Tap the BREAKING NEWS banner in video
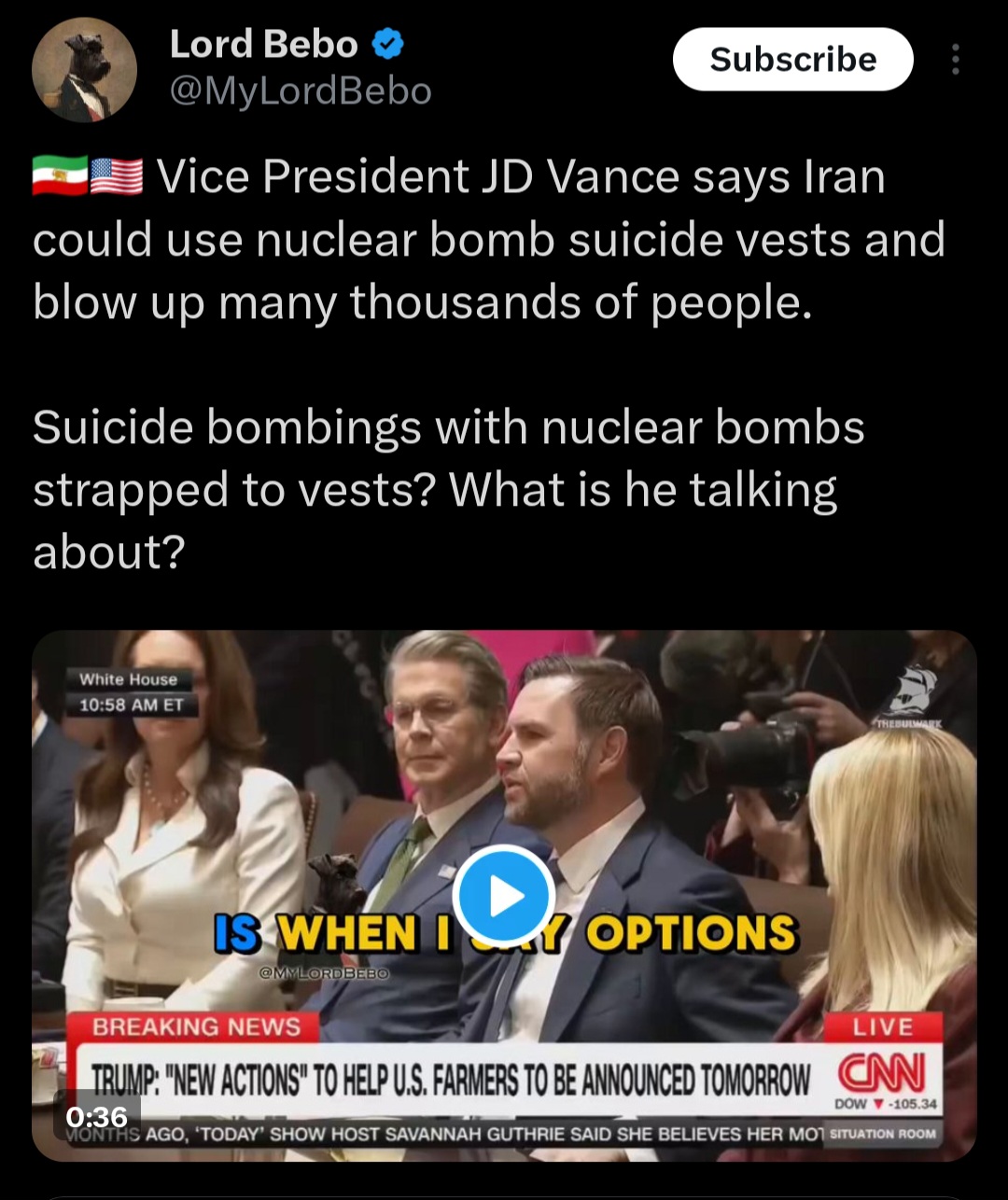The image size is (1008, 1200). click(x=196, y=1026)
